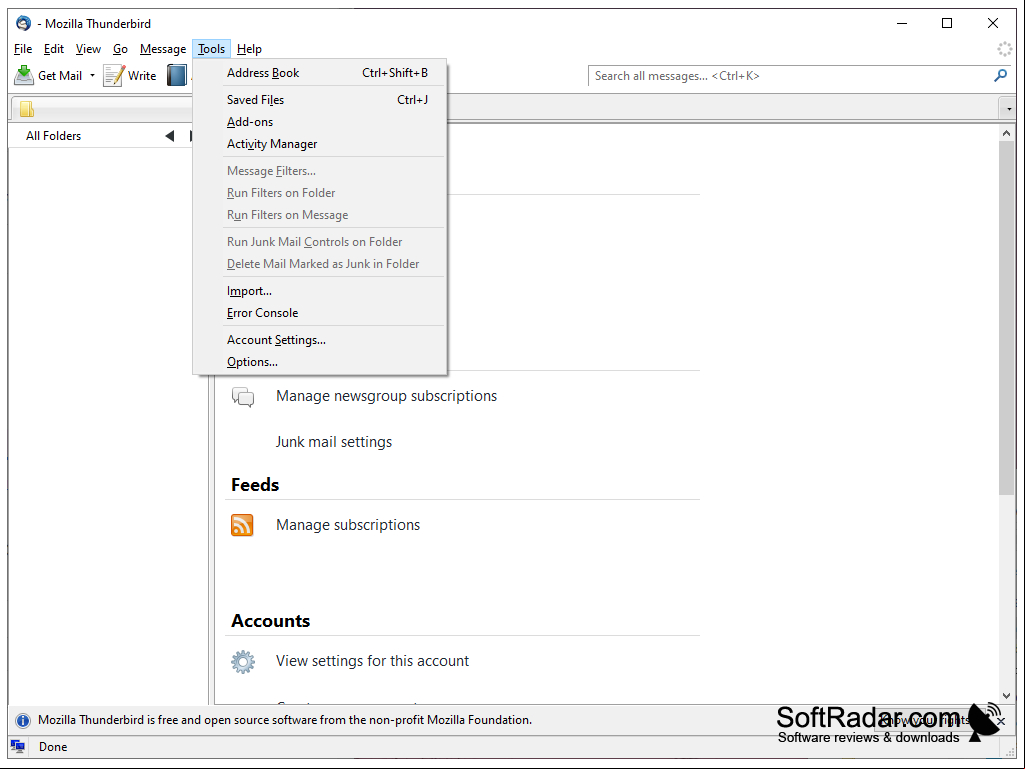This screenshot has width=1025, height=769.
Task: Open the Help menu
Action: point(249,49)
